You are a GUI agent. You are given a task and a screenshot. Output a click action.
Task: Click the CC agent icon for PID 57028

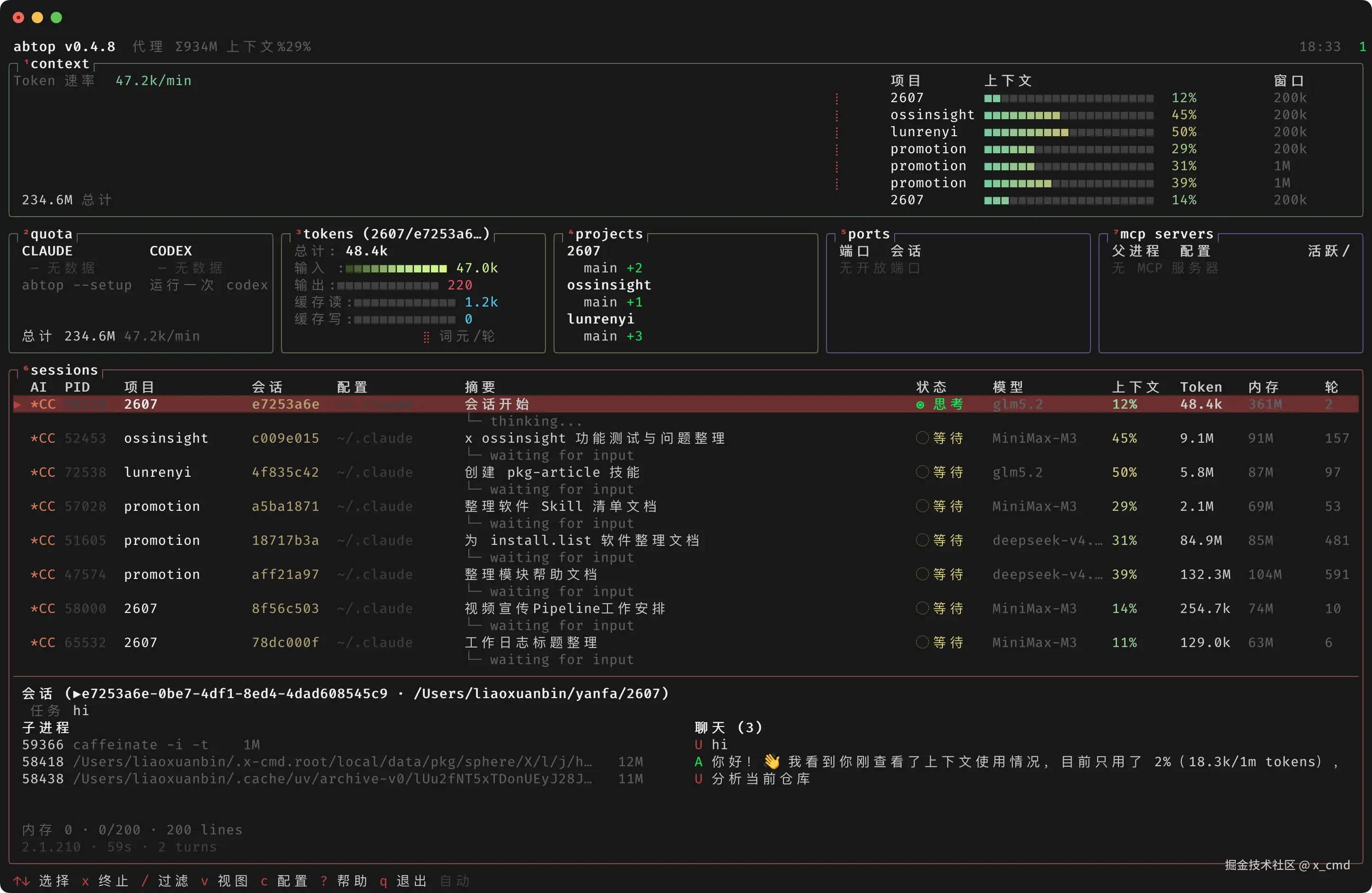43,506
